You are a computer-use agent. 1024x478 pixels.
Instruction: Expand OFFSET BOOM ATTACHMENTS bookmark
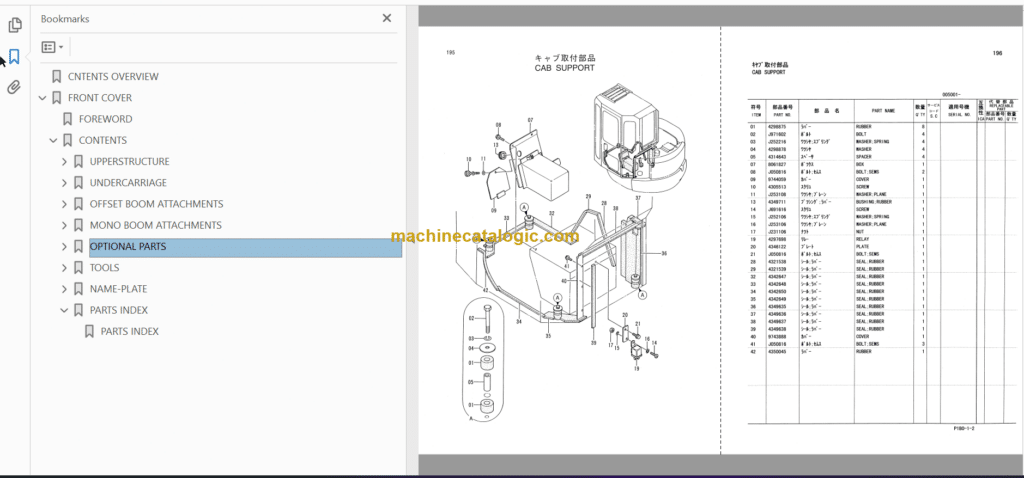tap(64, 204)
